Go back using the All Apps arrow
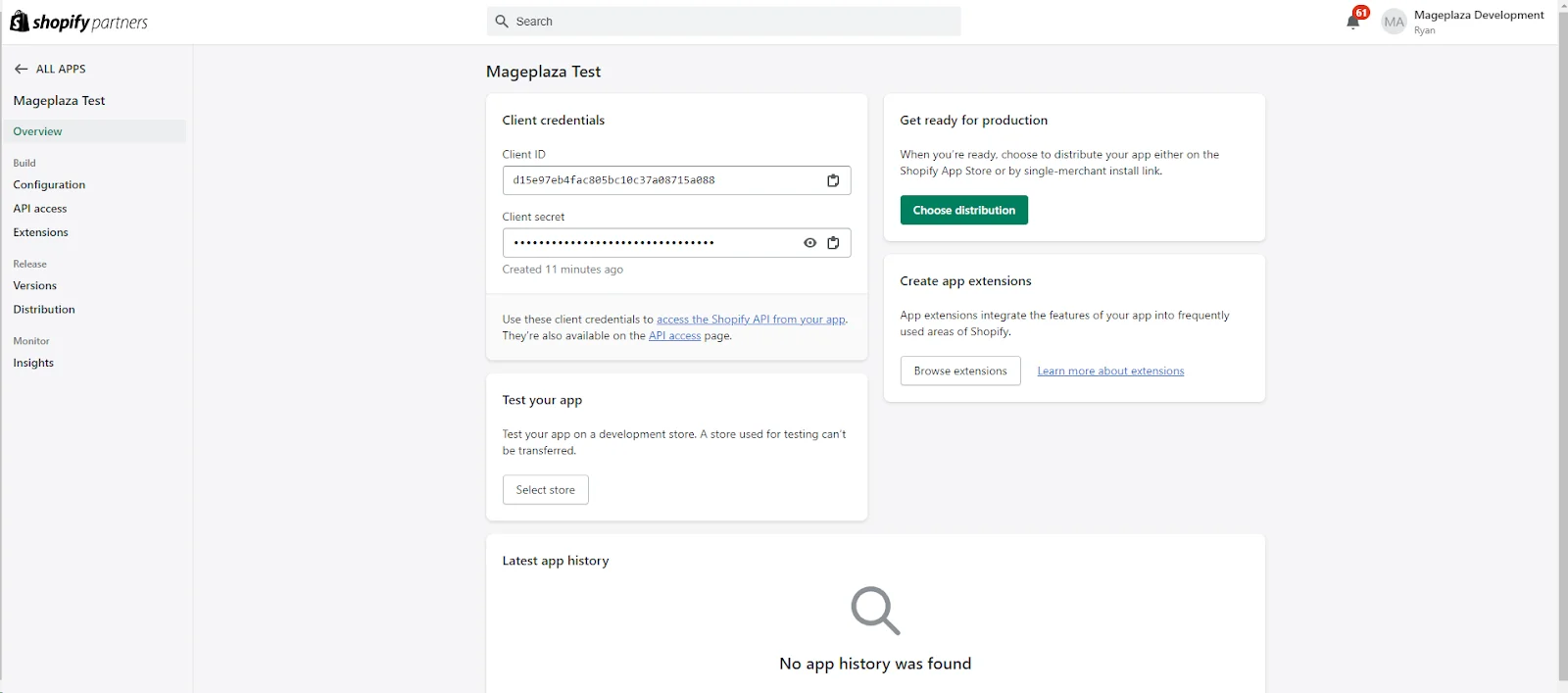Screen dimensions: 1568x693 coord(22,69)
